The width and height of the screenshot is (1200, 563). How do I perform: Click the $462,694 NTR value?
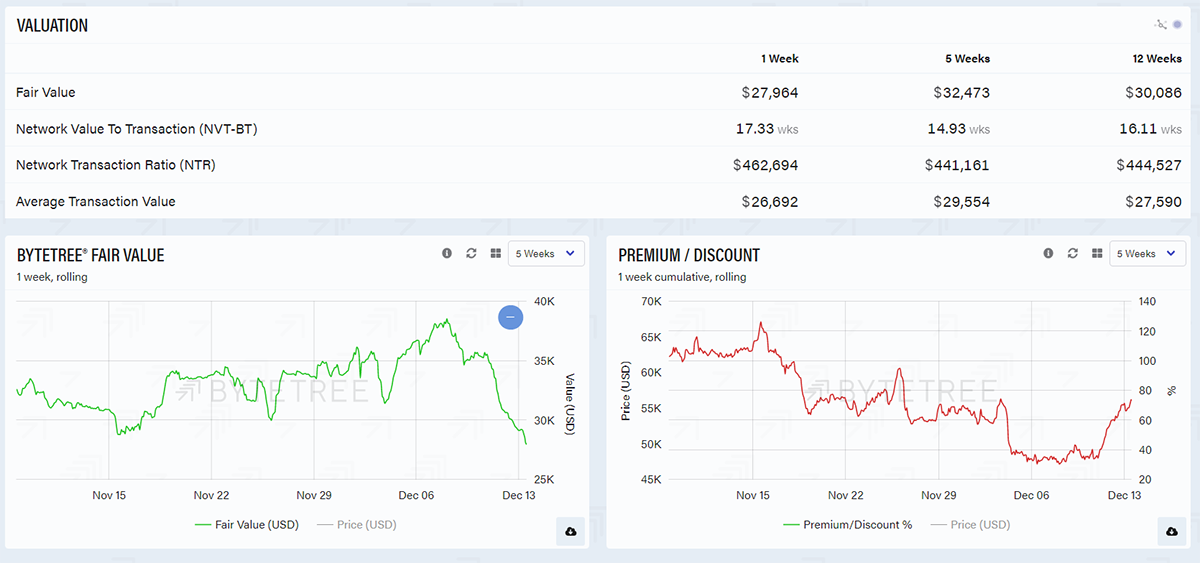766,165
